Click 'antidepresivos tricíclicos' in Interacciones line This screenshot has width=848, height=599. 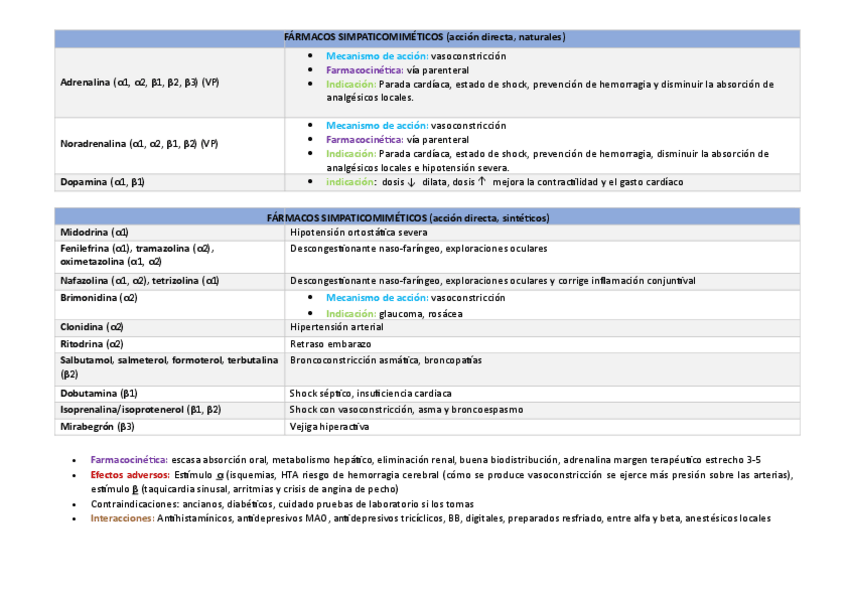pyautogui.click(x=388, y=518)
